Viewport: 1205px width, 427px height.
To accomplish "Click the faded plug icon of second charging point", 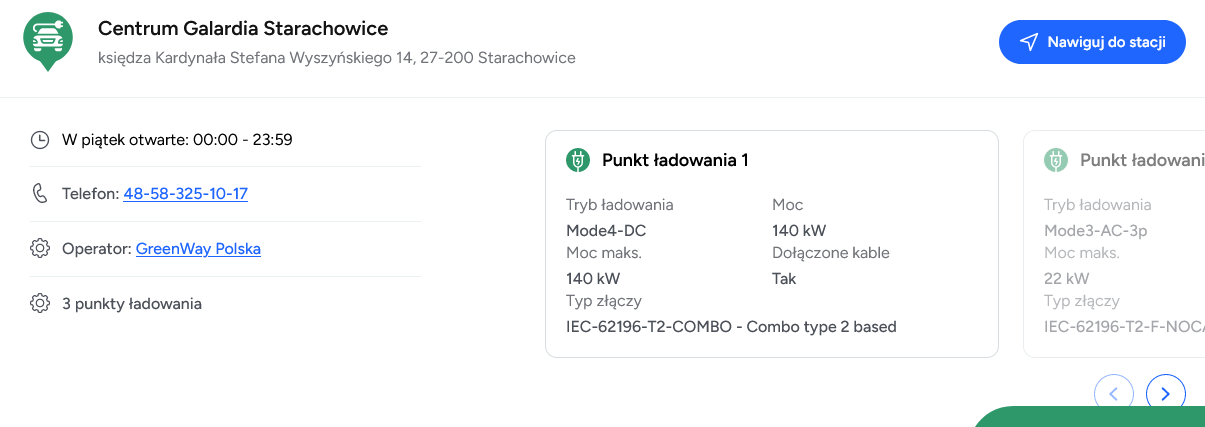I will [1056, 160].
